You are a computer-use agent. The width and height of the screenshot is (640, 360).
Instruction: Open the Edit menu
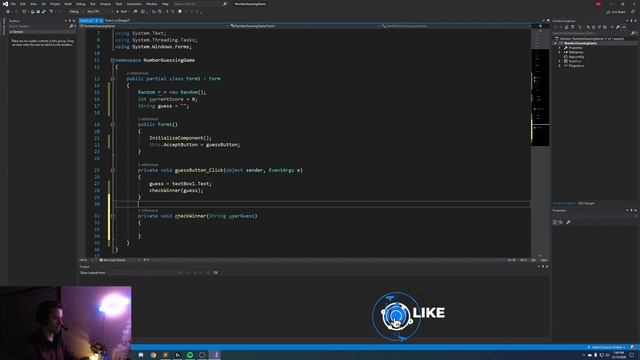pyautogui.click(x=23, y=4)
